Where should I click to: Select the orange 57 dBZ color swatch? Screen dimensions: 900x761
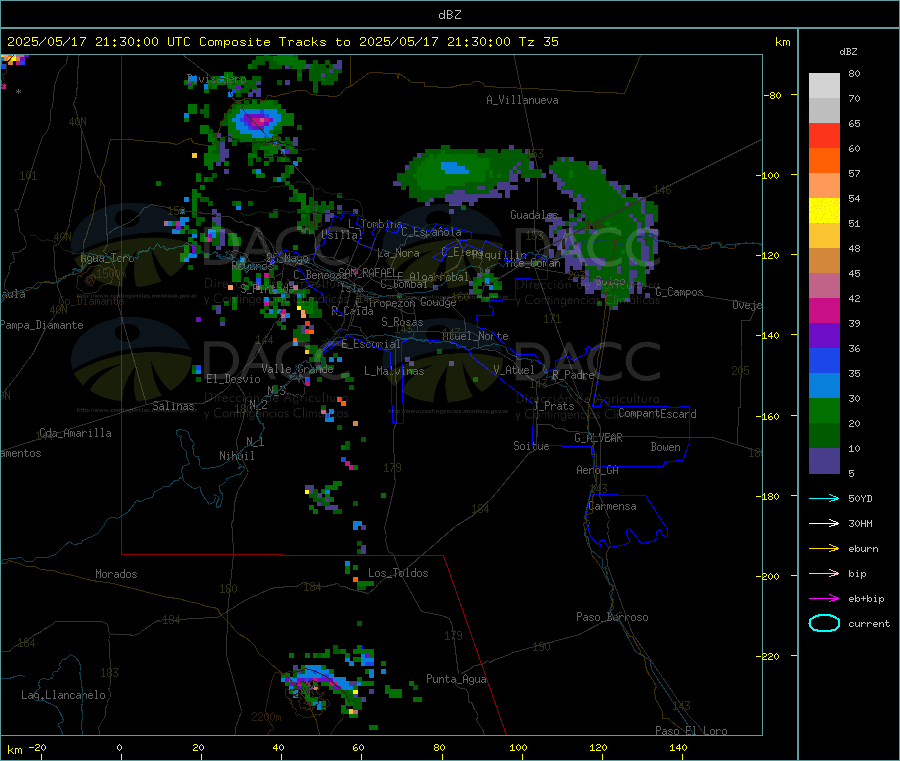(824, 161)
